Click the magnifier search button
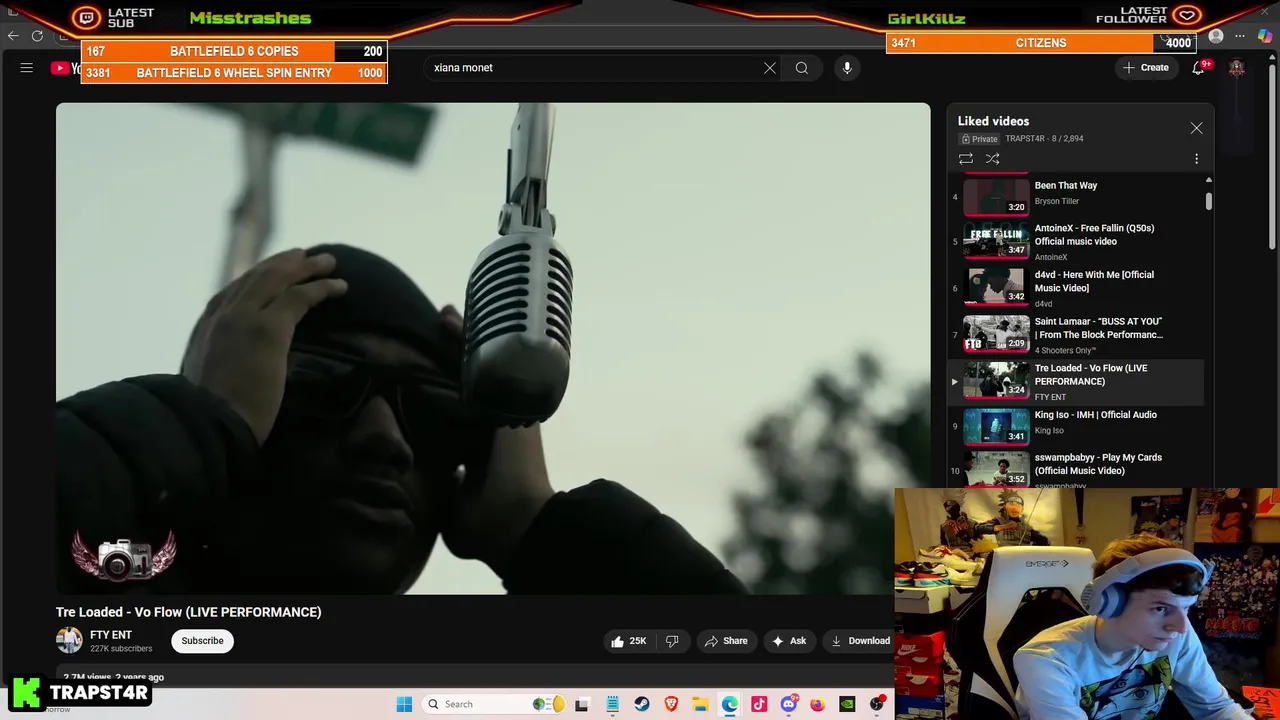The height and width of the screenshot is (720, 1280). click(x=802, y=68)
